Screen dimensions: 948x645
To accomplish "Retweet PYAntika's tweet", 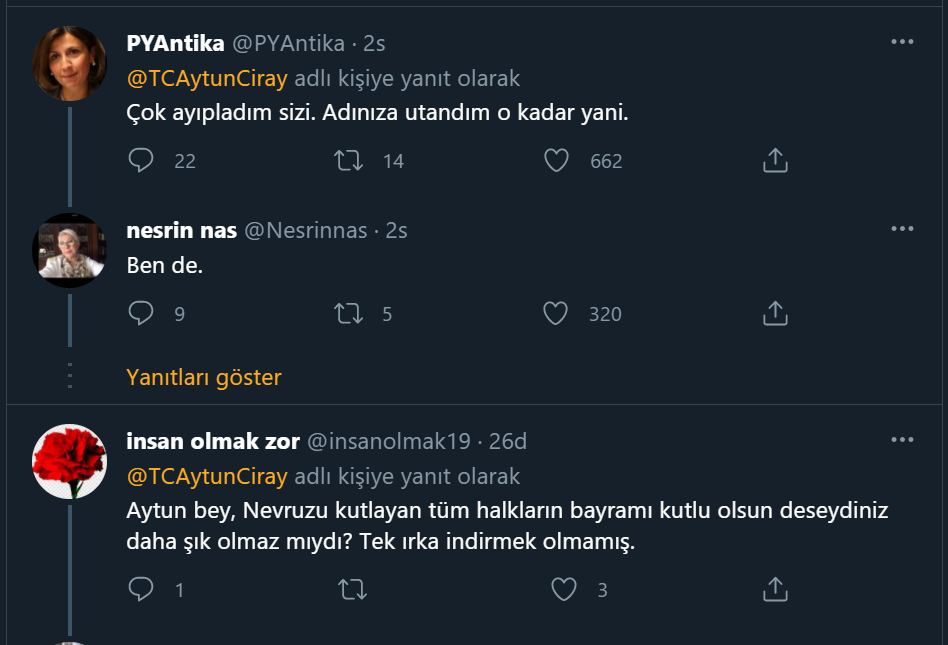I will 349,160.
